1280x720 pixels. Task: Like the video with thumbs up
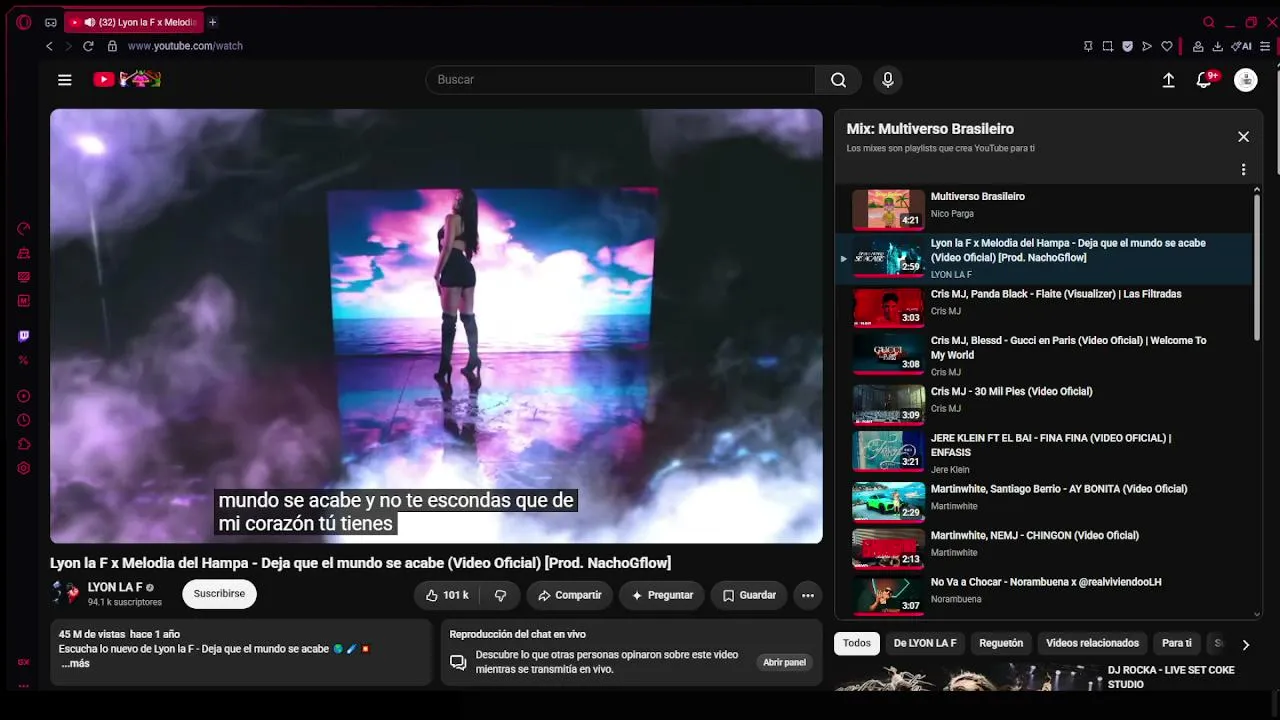pyautogui.click(x=447, y=595)
